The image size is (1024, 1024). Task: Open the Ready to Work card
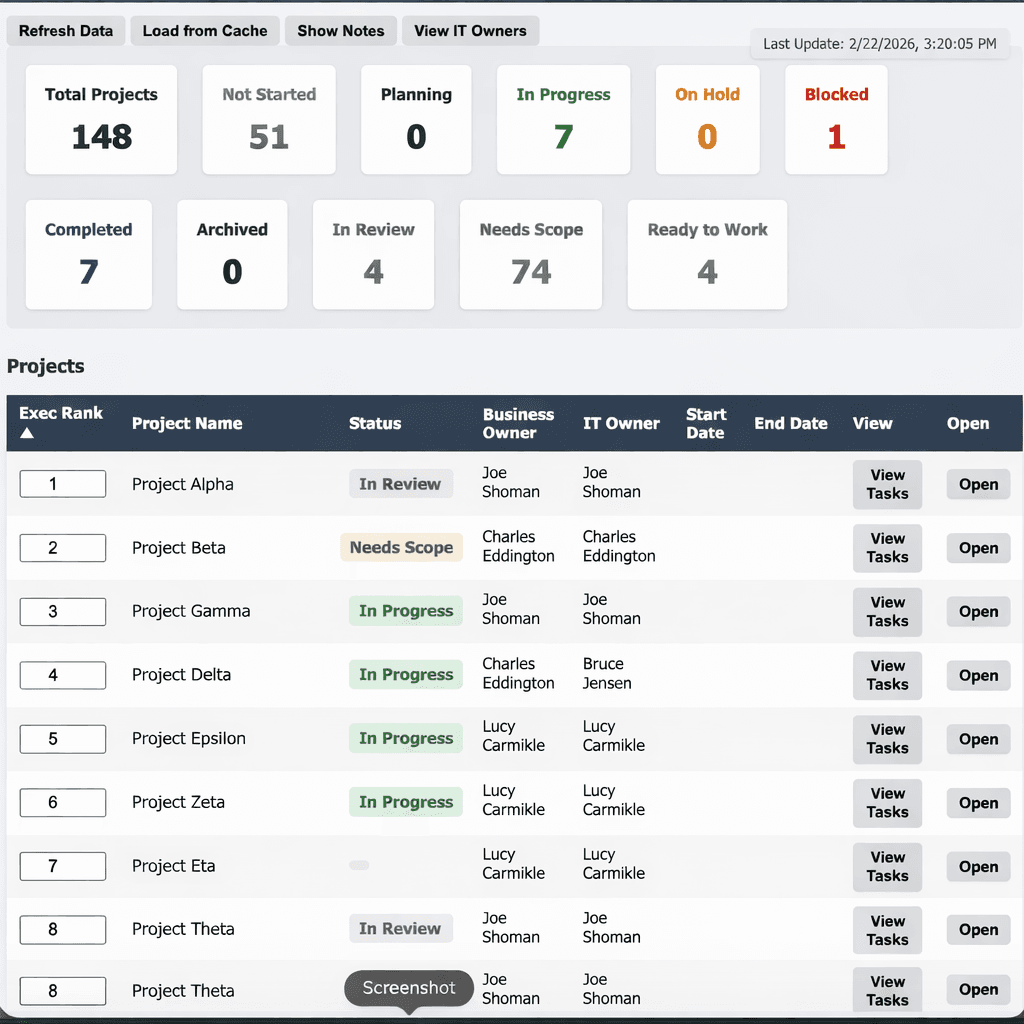click(x=707, y=254)
